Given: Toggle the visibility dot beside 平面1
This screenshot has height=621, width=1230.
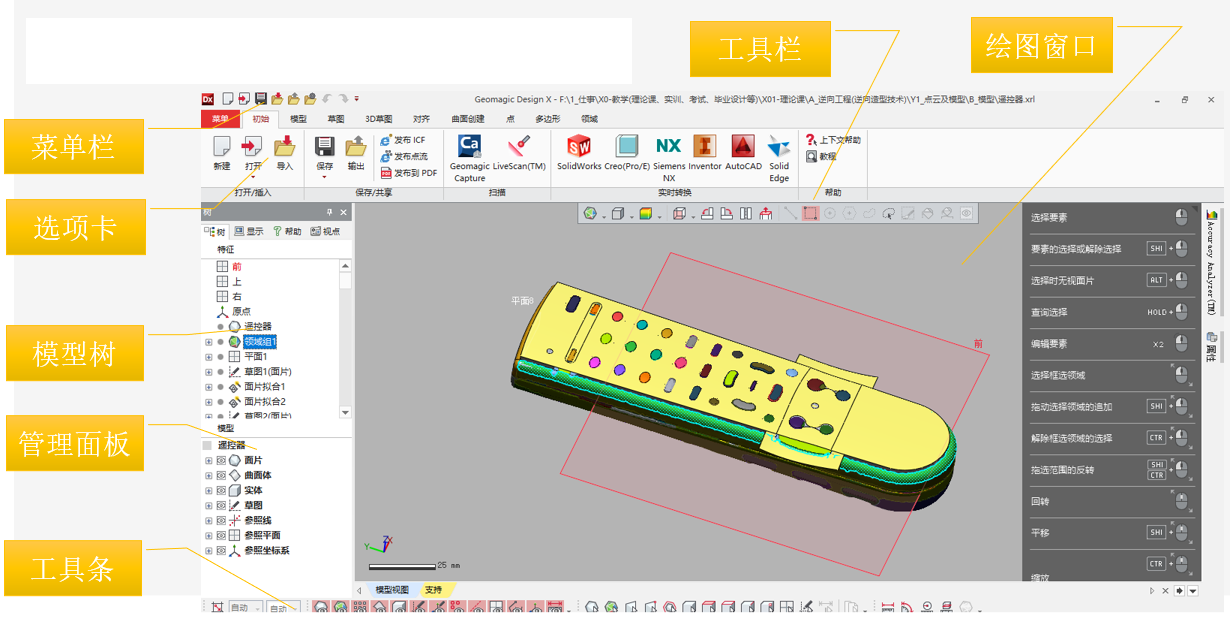Looking at the screenshot, I should point(220,356).
